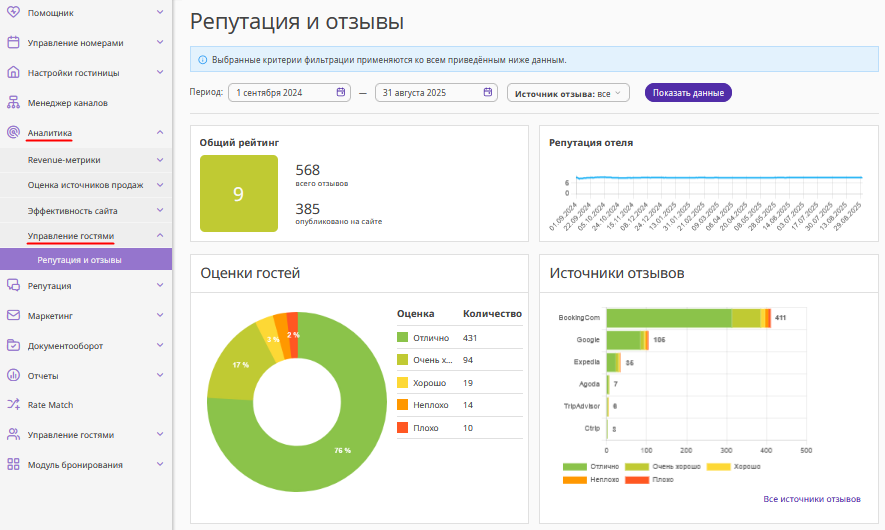885x530 pixels.
Task: Click the Управление номерами calendar icon
Action: click(x=13, y=43)
